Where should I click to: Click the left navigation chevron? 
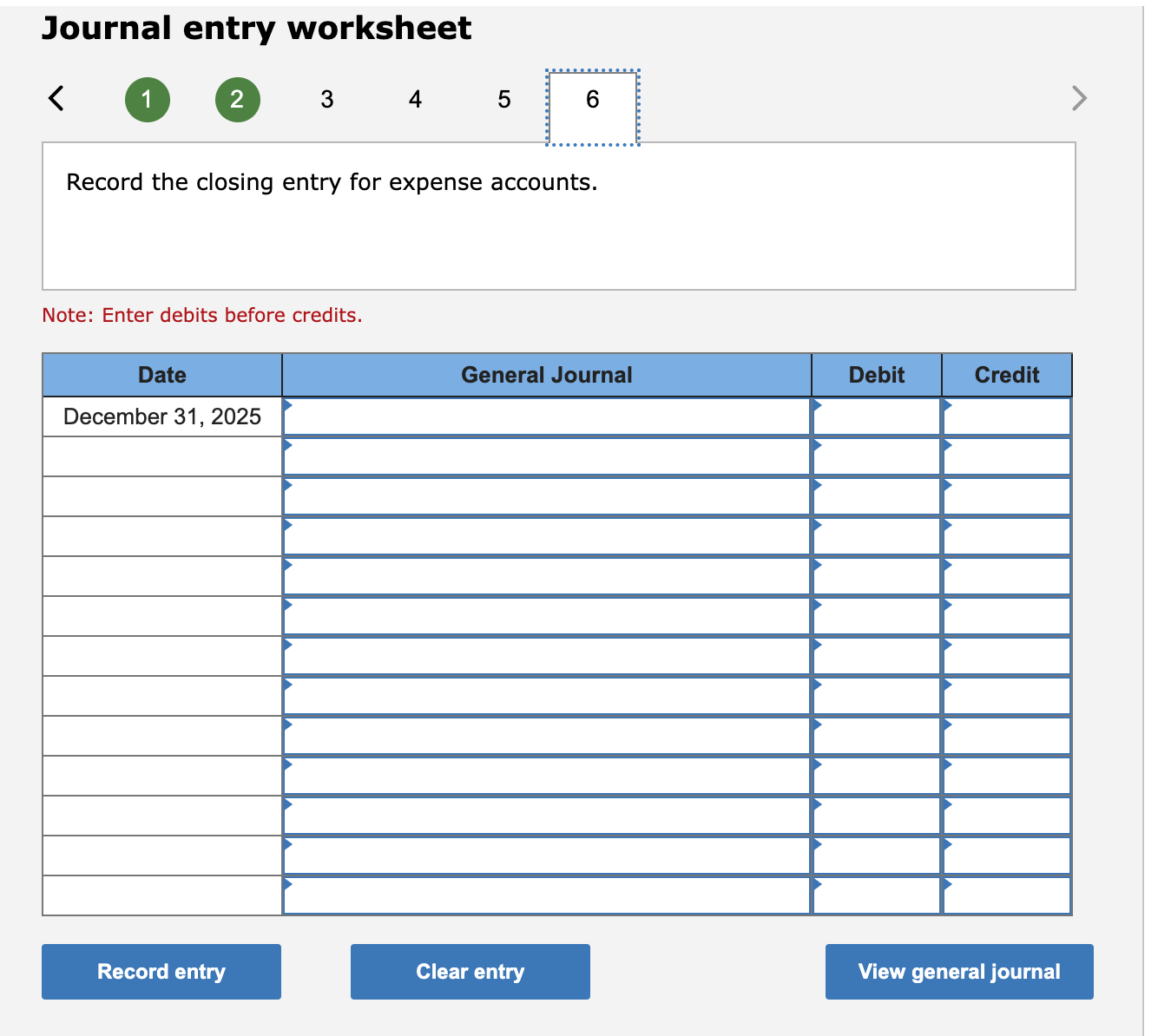(56, 99)
